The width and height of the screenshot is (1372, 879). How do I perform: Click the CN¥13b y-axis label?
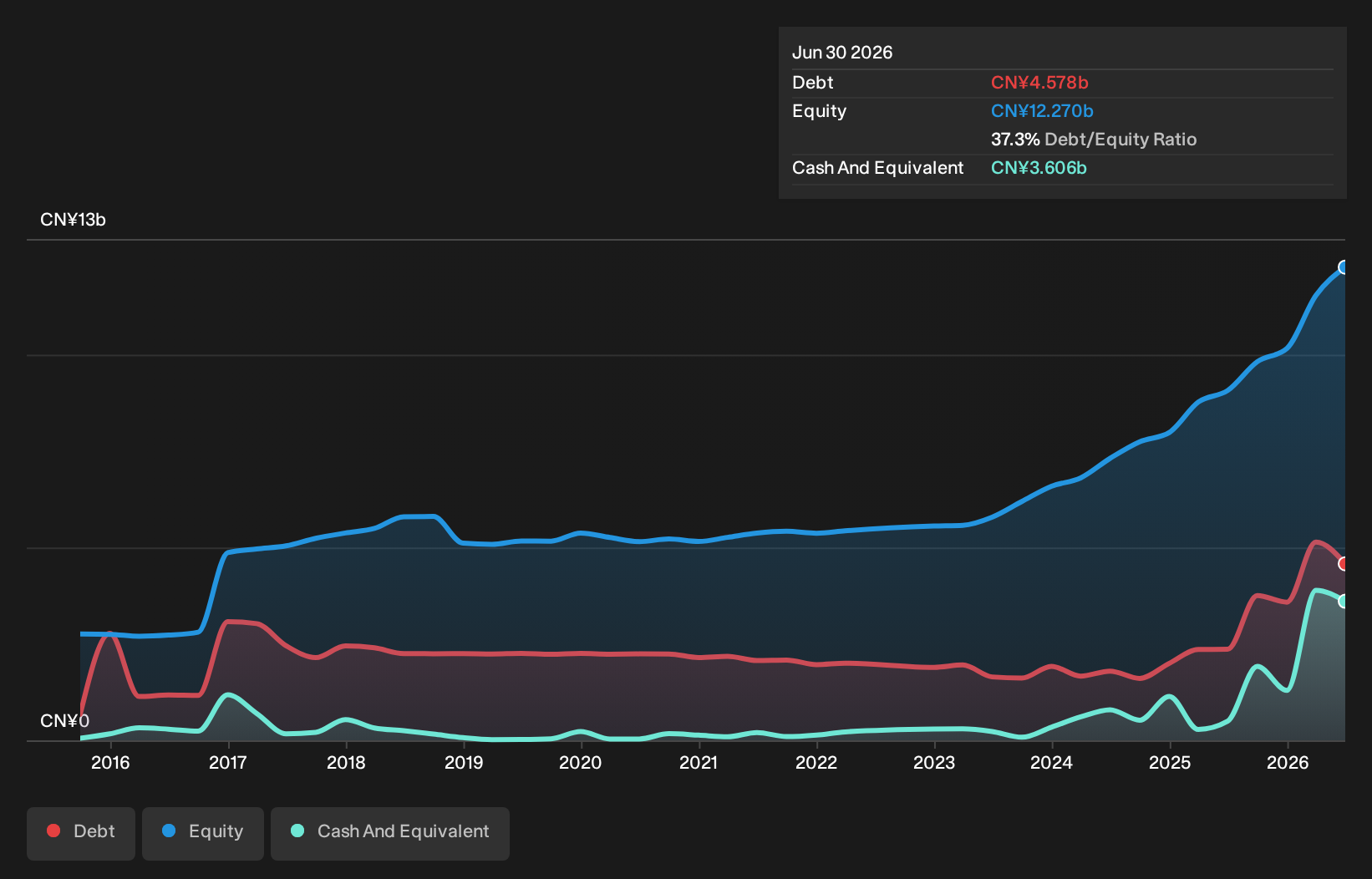click(73, 220)
